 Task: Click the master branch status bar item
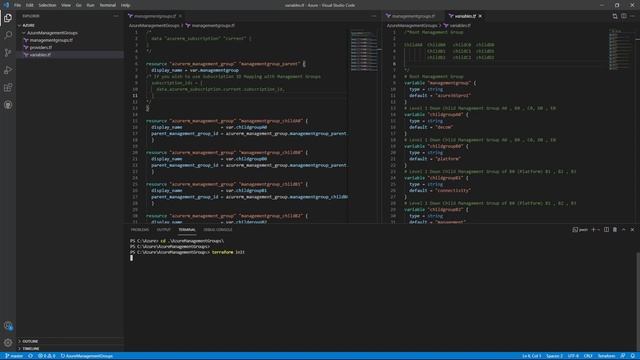click(14, 356)
